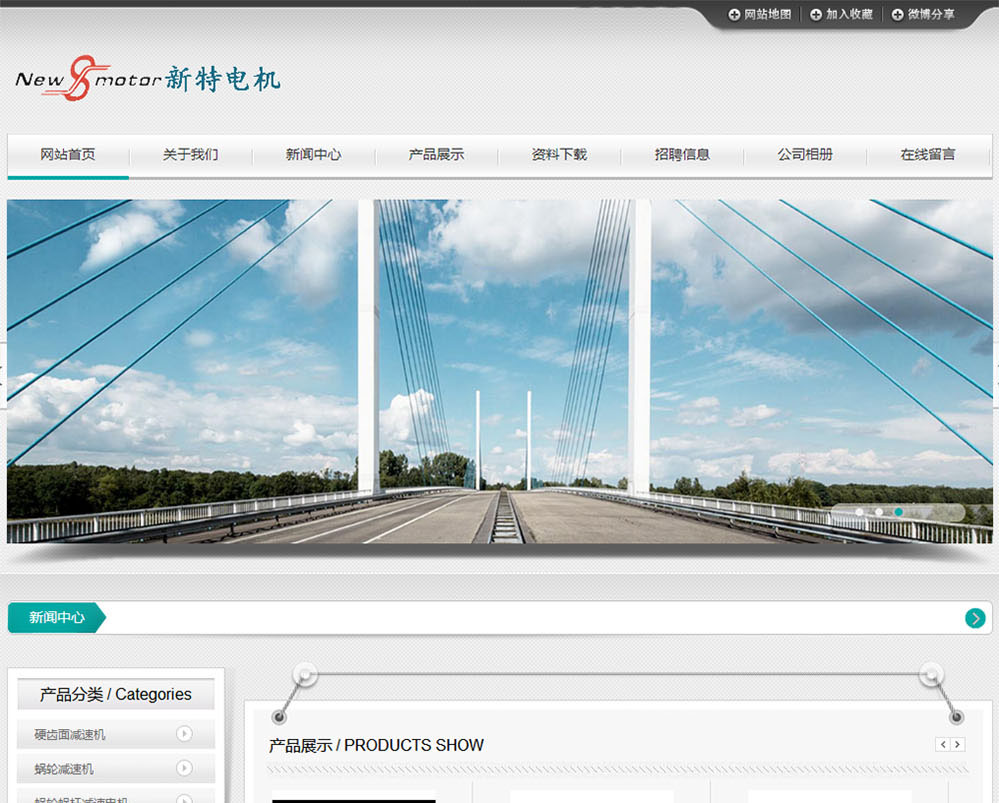Screen dimensions: 999x803
Task: Go to 网站首页 home tab
Action: 68,155
